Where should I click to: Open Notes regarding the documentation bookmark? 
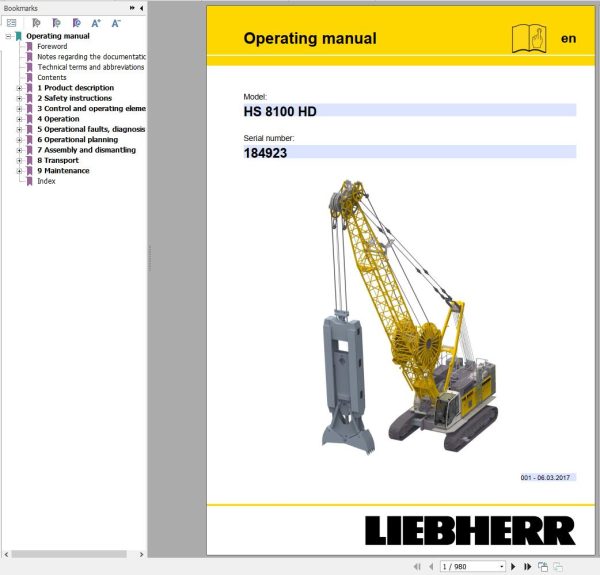91,57
